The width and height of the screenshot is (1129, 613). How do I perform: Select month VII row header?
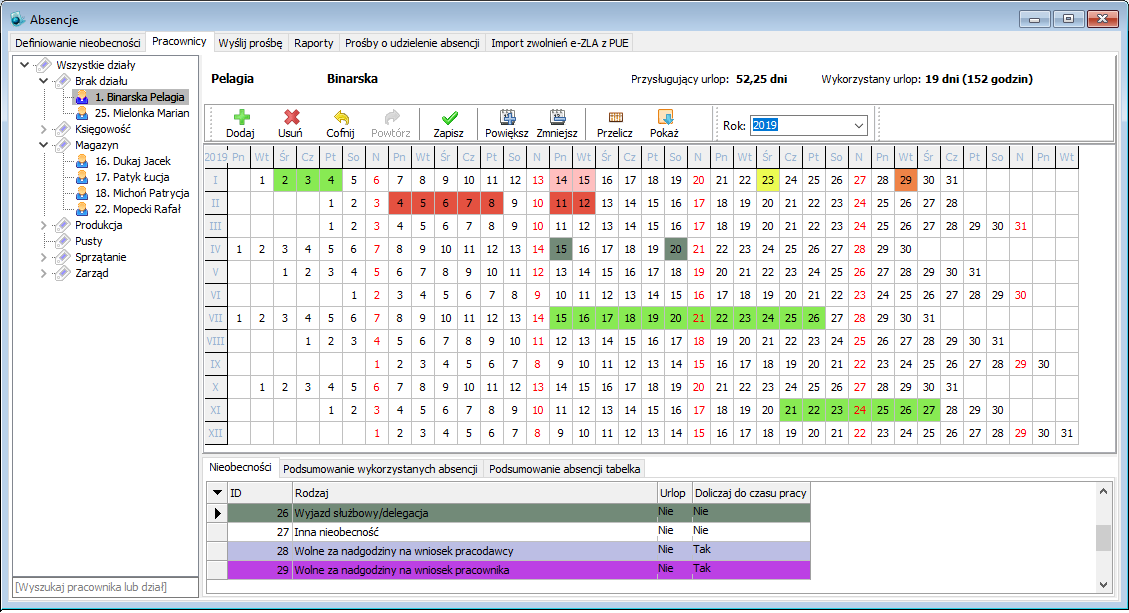point(215,318)
